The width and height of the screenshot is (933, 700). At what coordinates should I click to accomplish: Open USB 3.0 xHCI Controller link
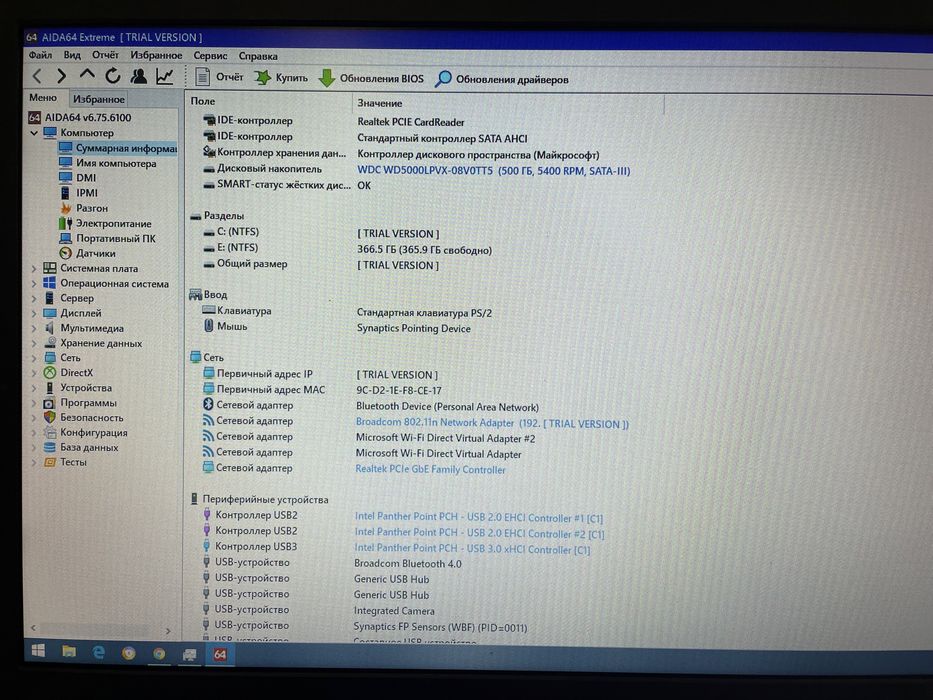pos(472,549)
